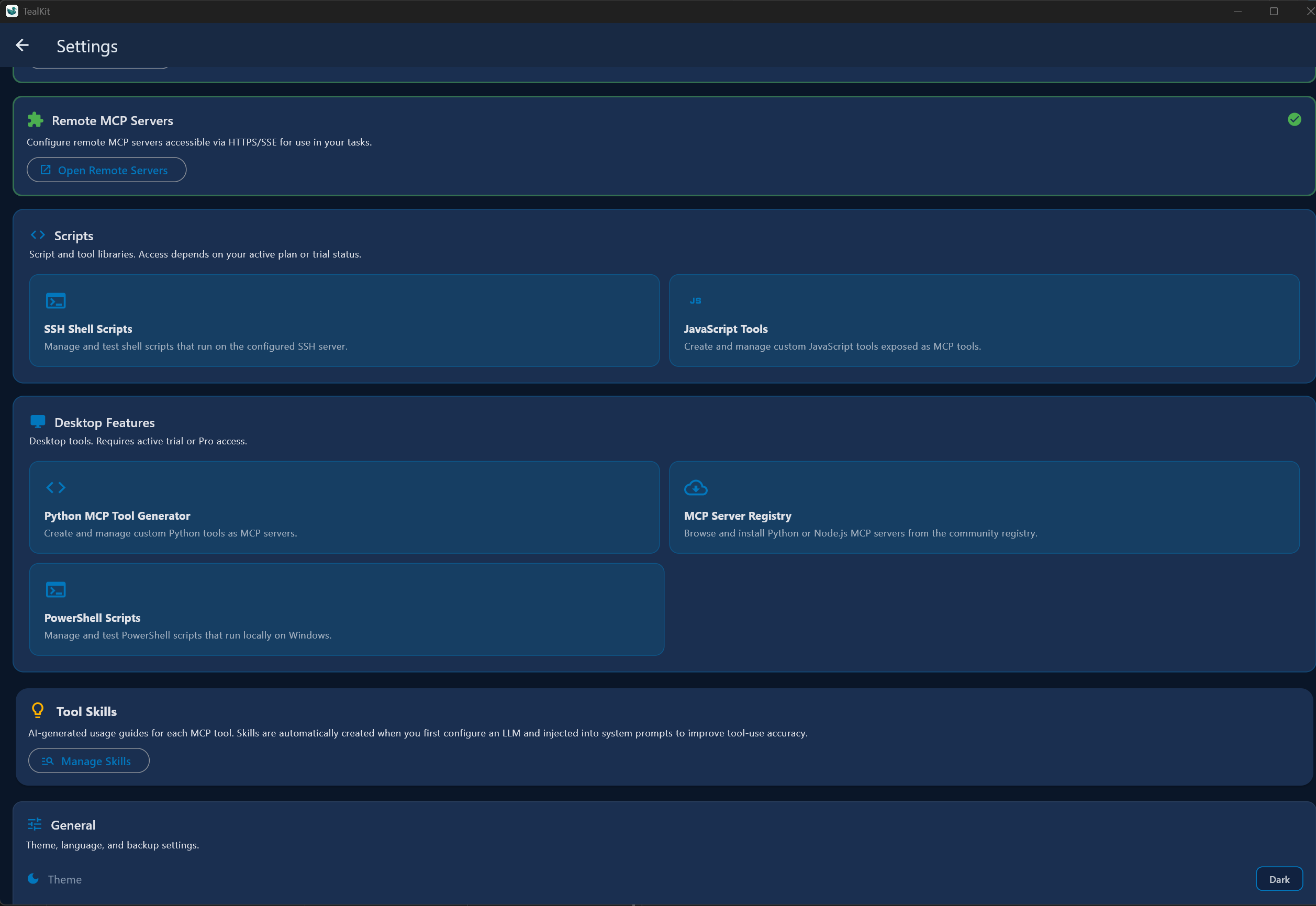This screenshot has height=906, width=1316.
Task: Click the Tool Skills heading
Action: coord(86,711)
